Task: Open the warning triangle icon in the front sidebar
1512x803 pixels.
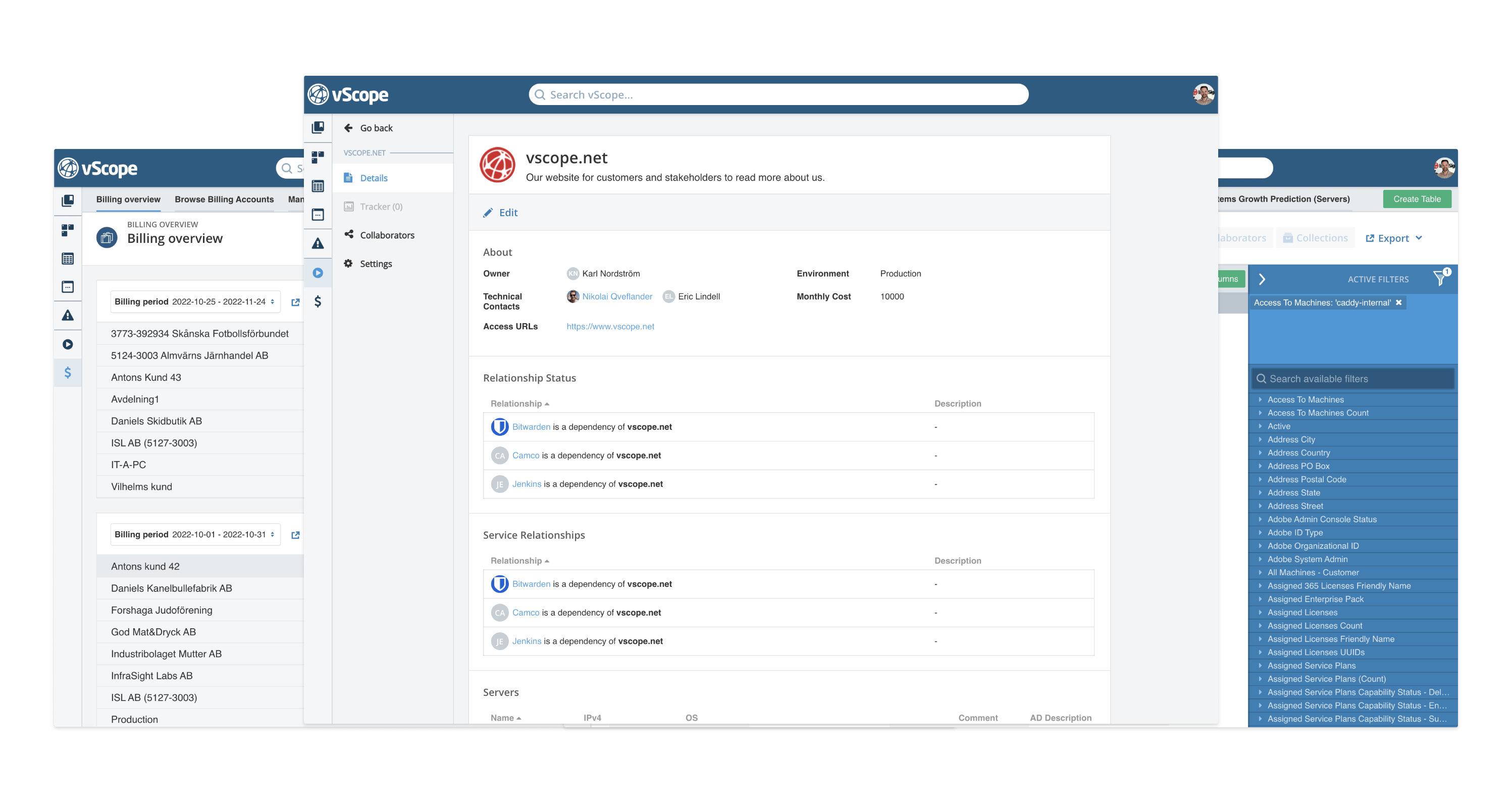Action: point(318,243)
